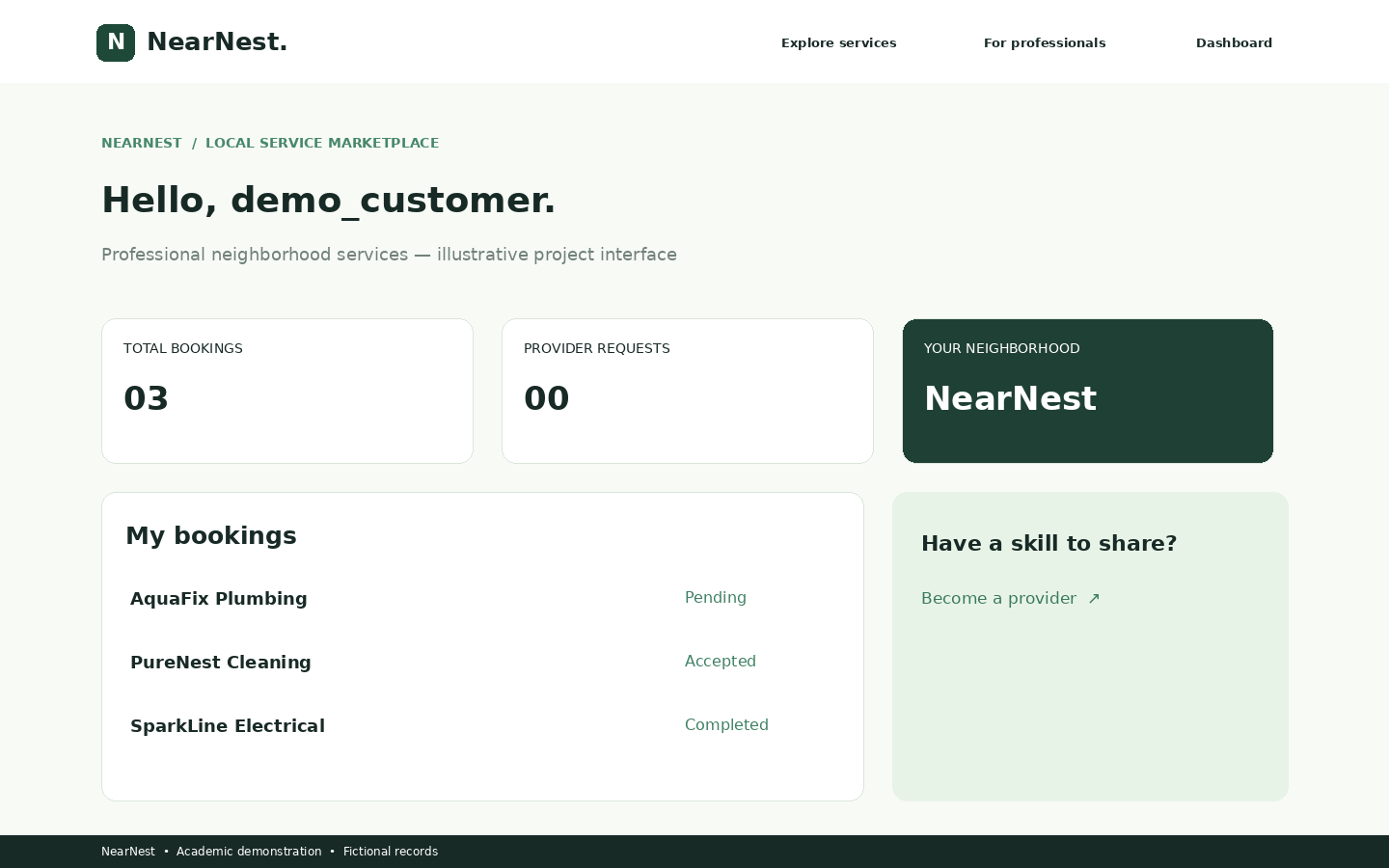Click the My bookings heading
This screenshot has width=1389, height=868.
(211, 535)
